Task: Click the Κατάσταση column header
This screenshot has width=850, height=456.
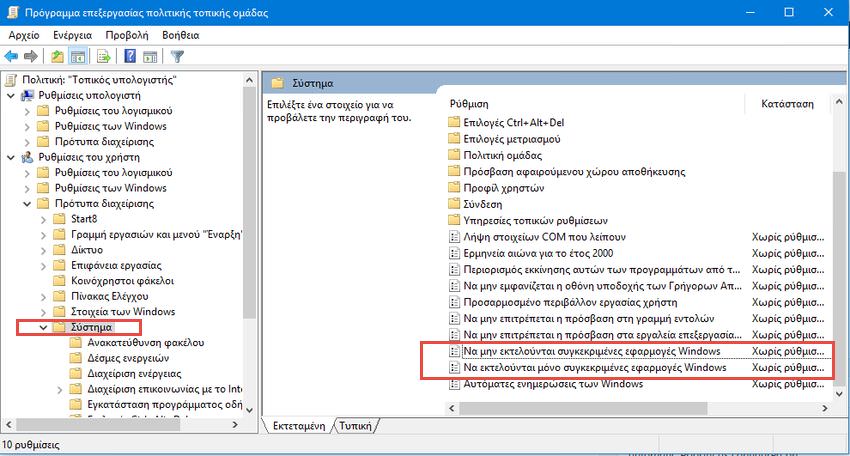Action: point(787,103)
